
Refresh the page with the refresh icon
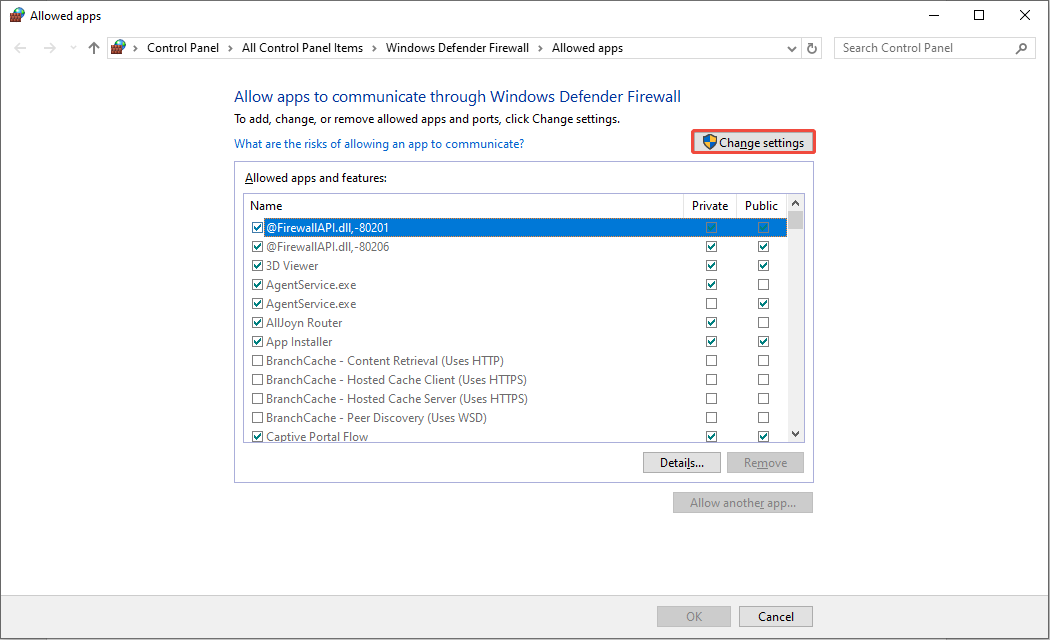[x=810, y=47]
